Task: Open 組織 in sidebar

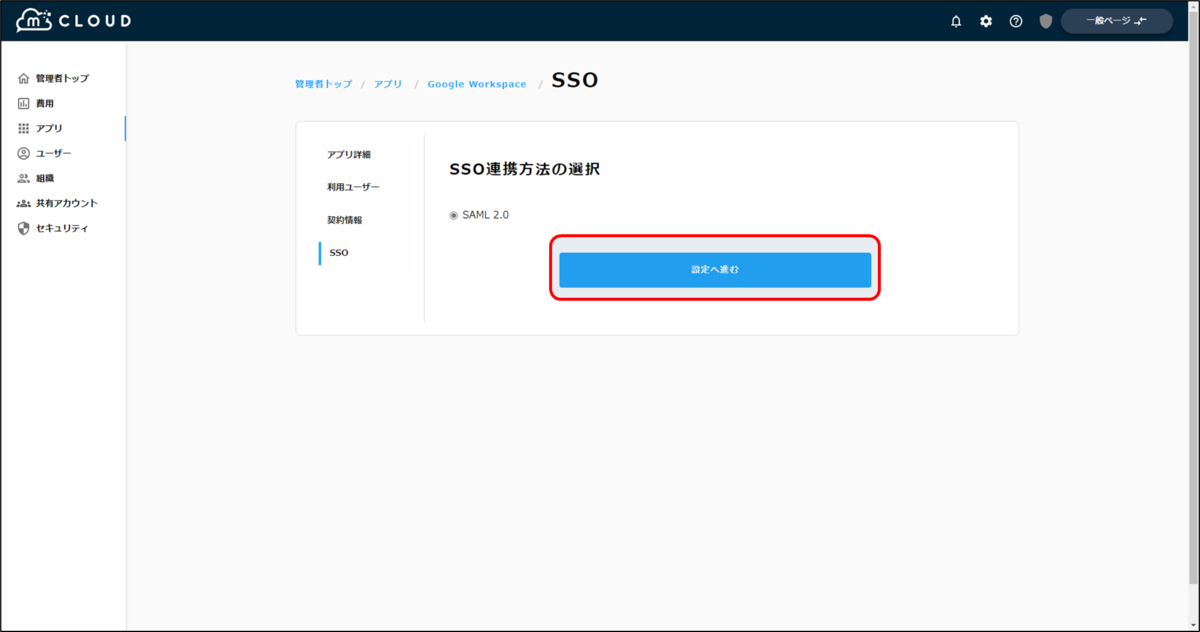Action: [45, 178]
